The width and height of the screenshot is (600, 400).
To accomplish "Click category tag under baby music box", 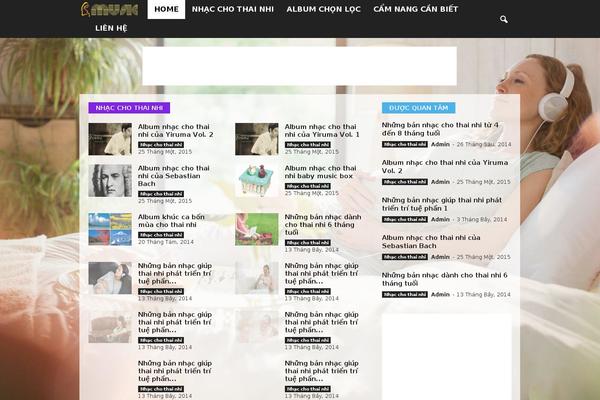I will coord(308,186).
